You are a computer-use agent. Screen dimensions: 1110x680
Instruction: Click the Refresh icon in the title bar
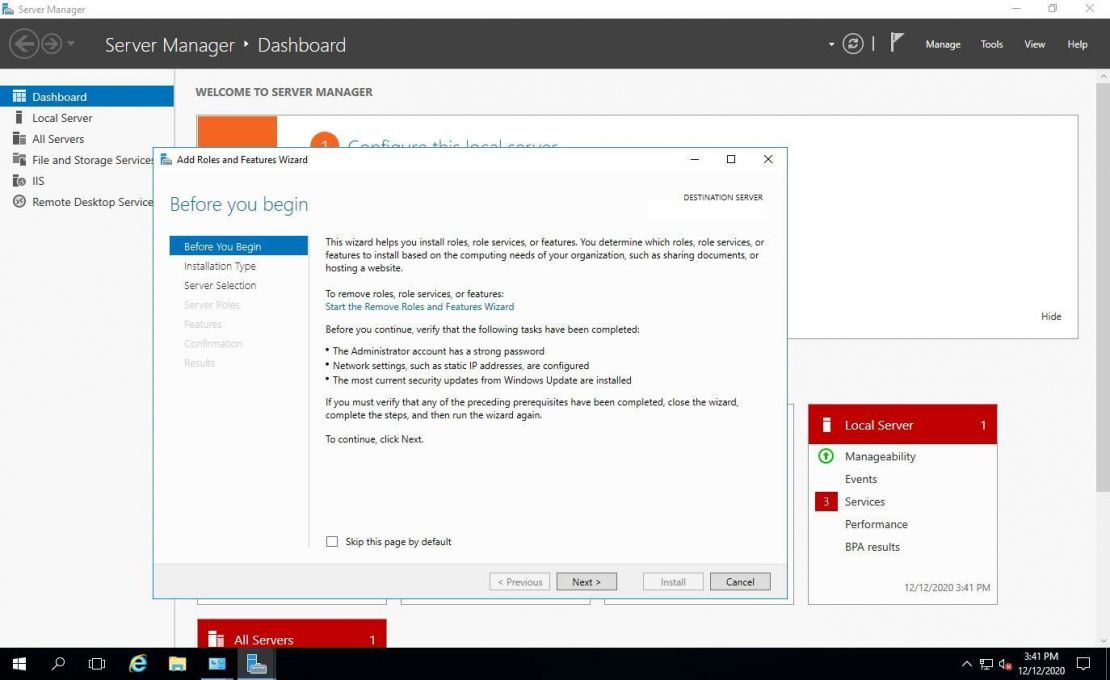click(x=852, y=44)
